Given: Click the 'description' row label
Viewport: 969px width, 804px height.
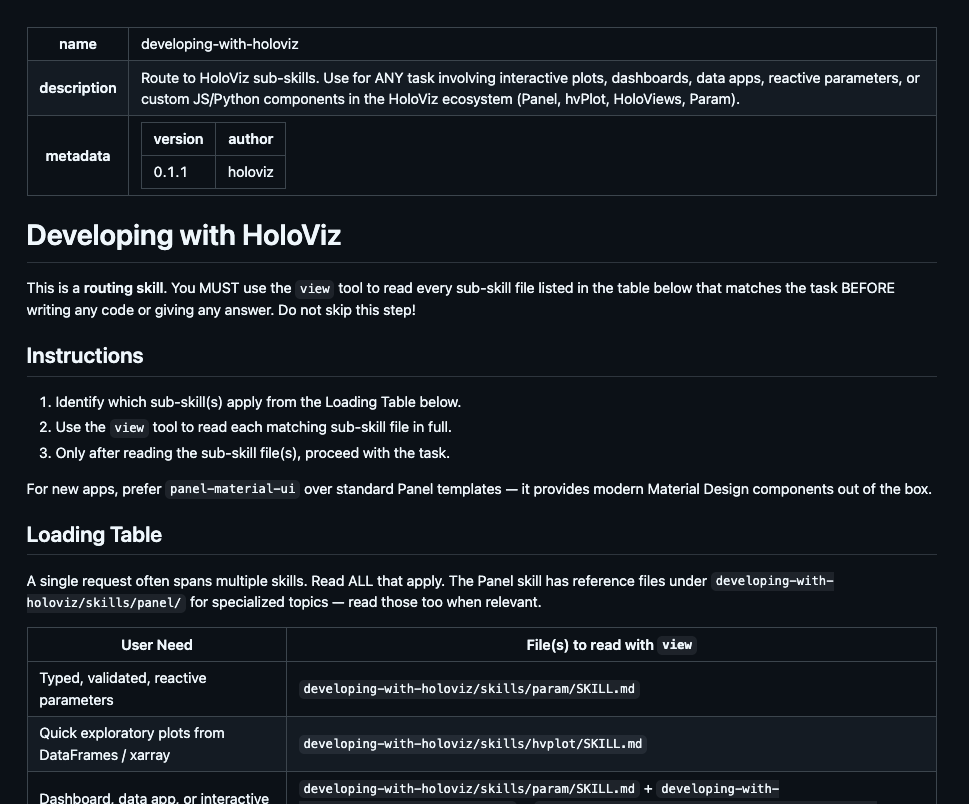Looking at the screenshot, I should click(x=78, y=88).
